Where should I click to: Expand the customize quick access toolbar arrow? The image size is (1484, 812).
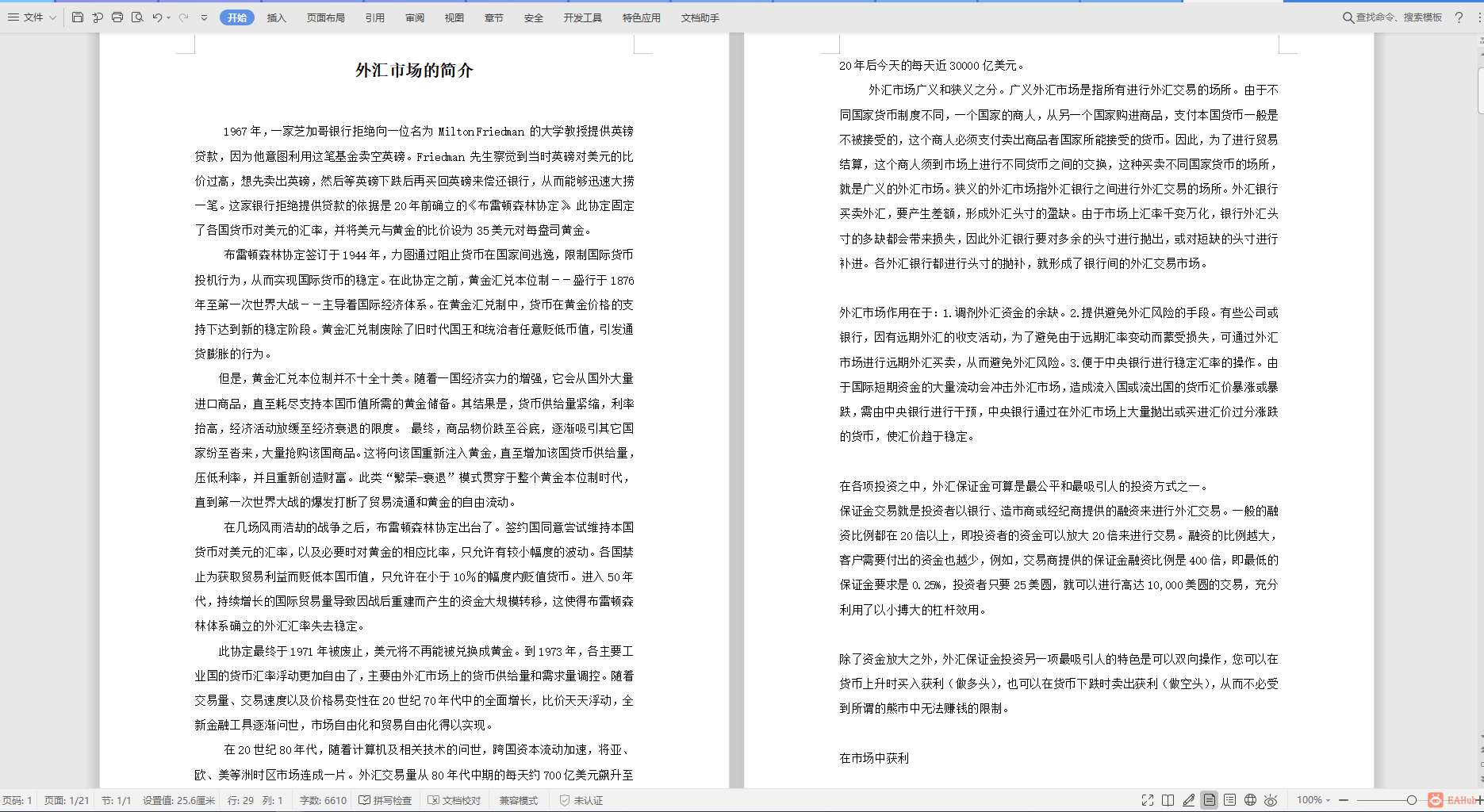[204, 17]
